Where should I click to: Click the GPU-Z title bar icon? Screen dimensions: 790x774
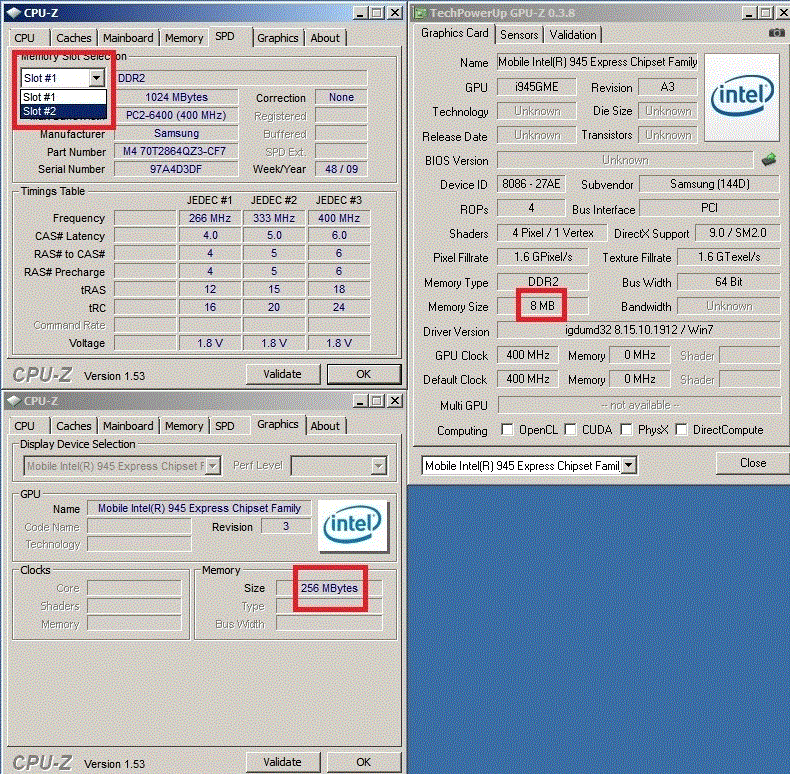click(x=420, y=13)
